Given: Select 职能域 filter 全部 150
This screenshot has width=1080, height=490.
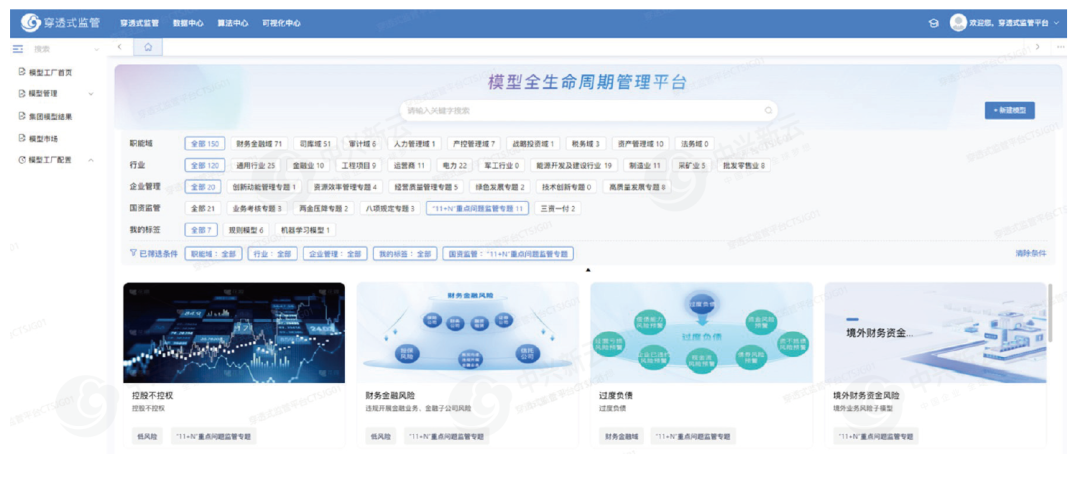Looking at the screenshot, I should [x=205, y=144].
